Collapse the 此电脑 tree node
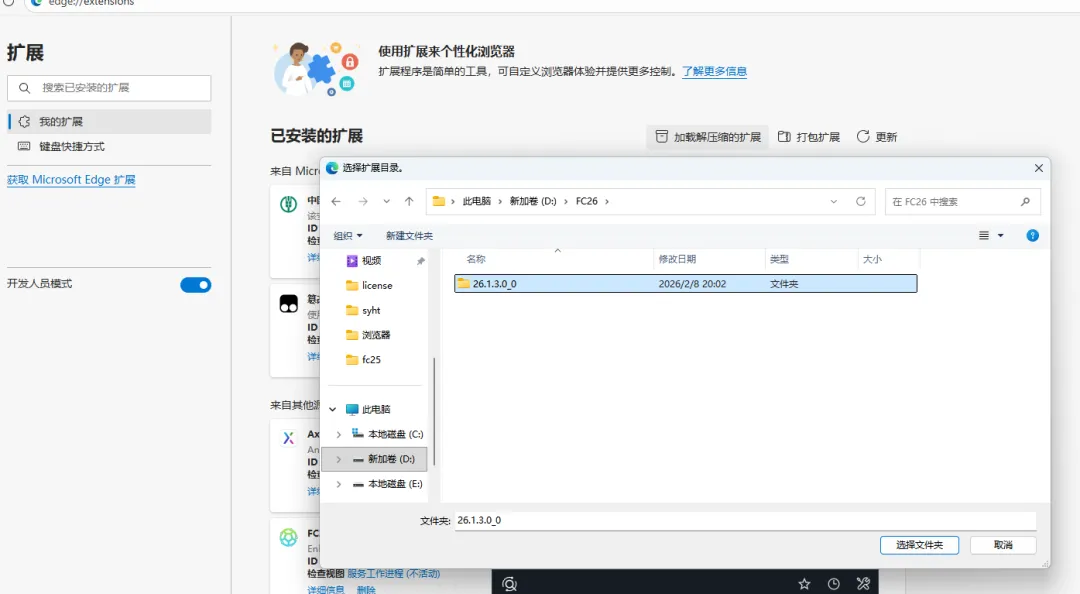 pyautogui.click(x=333, y=409)
